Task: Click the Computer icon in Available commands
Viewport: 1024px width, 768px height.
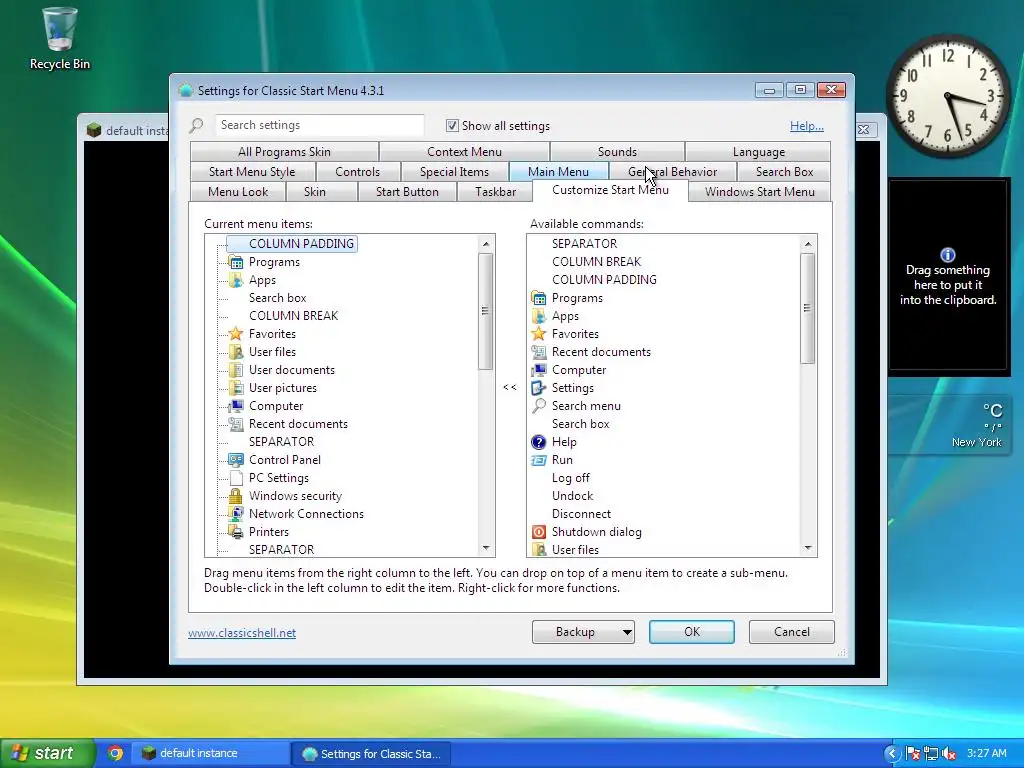Action: click(539, 370)
